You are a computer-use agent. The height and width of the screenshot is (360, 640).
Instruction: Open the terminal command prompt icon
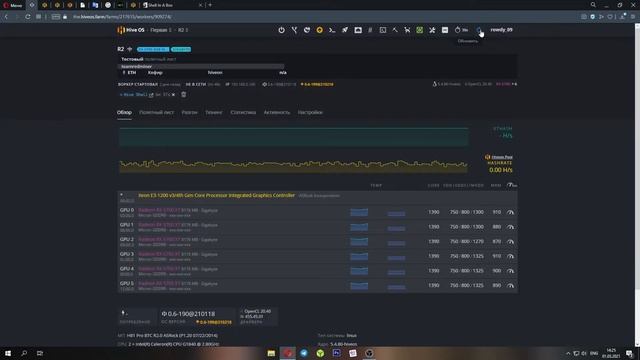(x=332, y=30)
